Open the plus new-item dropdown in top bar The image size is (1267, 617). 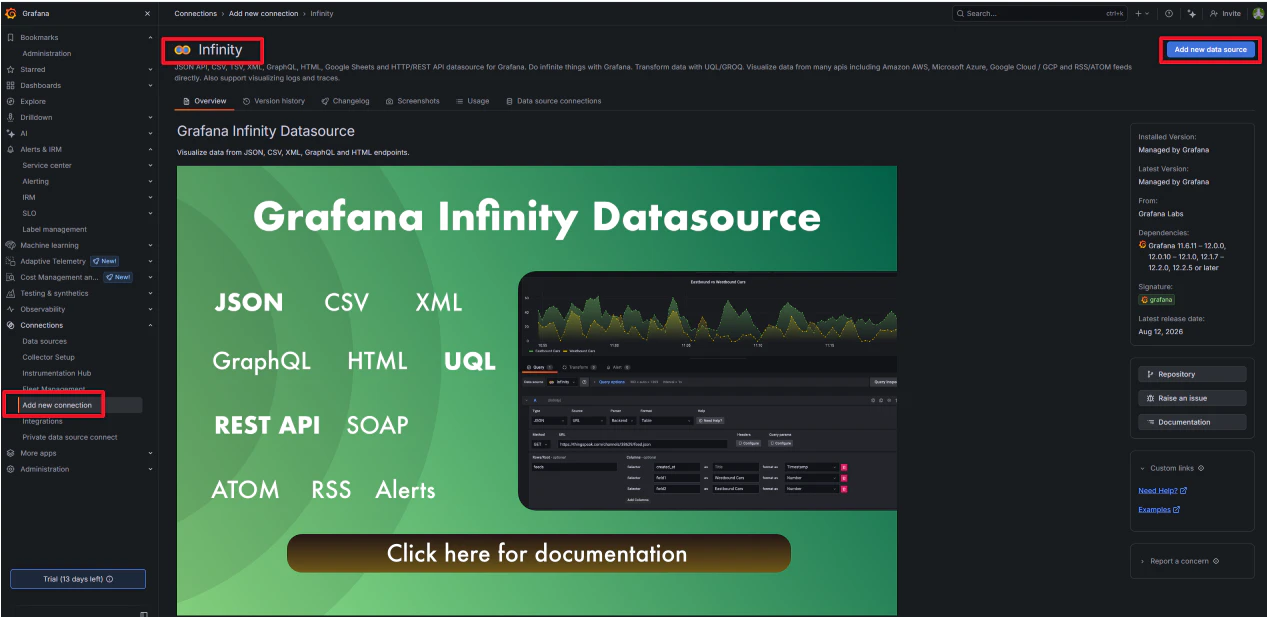1142,14
